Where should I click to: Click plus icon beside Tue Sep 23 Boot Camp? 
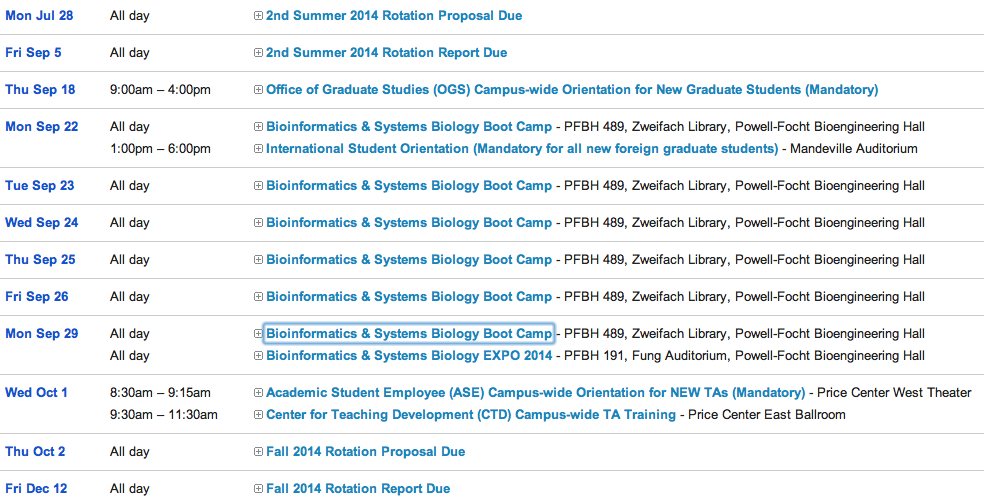258,186
